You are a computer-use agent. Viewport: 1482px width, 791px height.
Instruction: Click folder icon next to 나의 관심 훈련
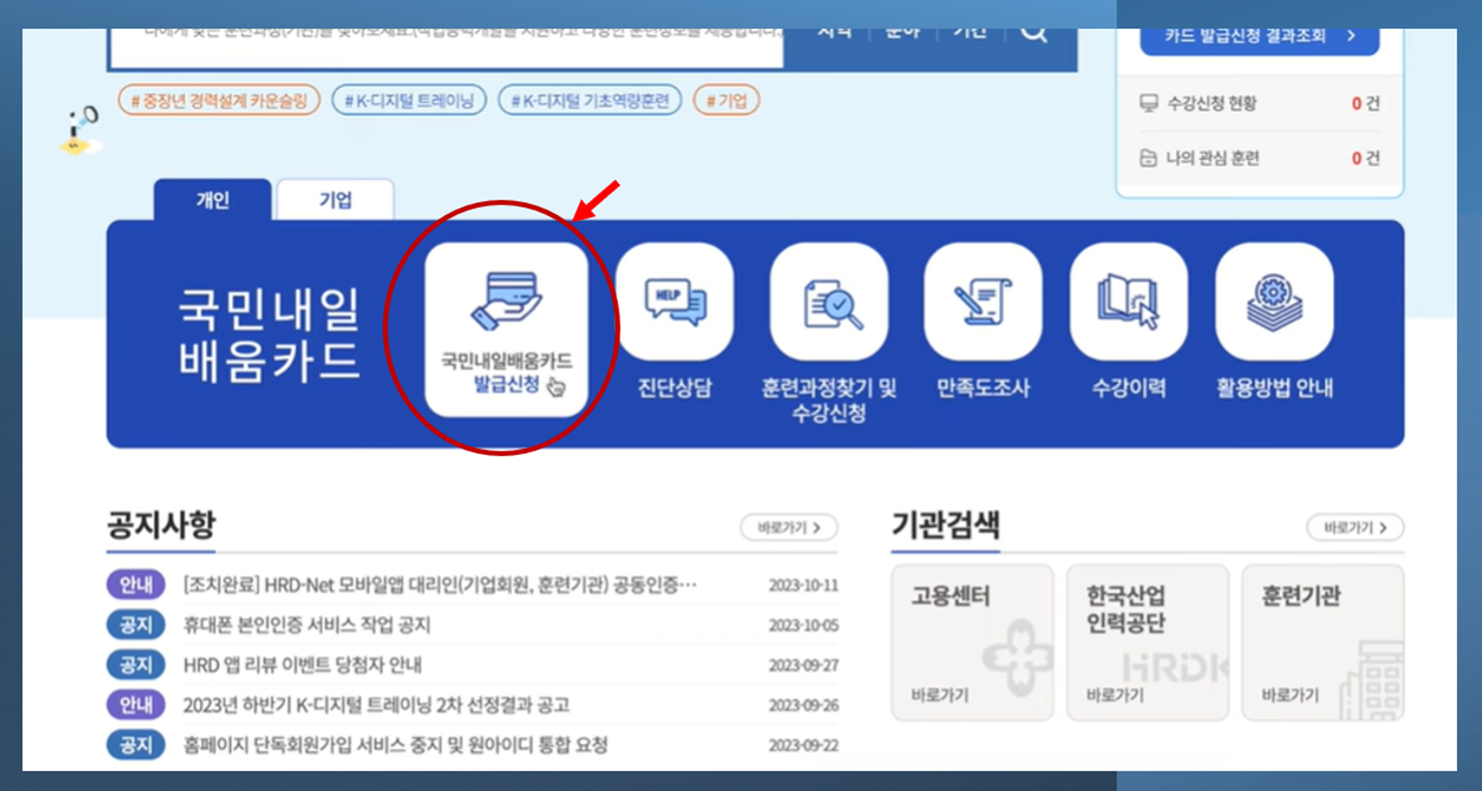tap(1148, 158)
